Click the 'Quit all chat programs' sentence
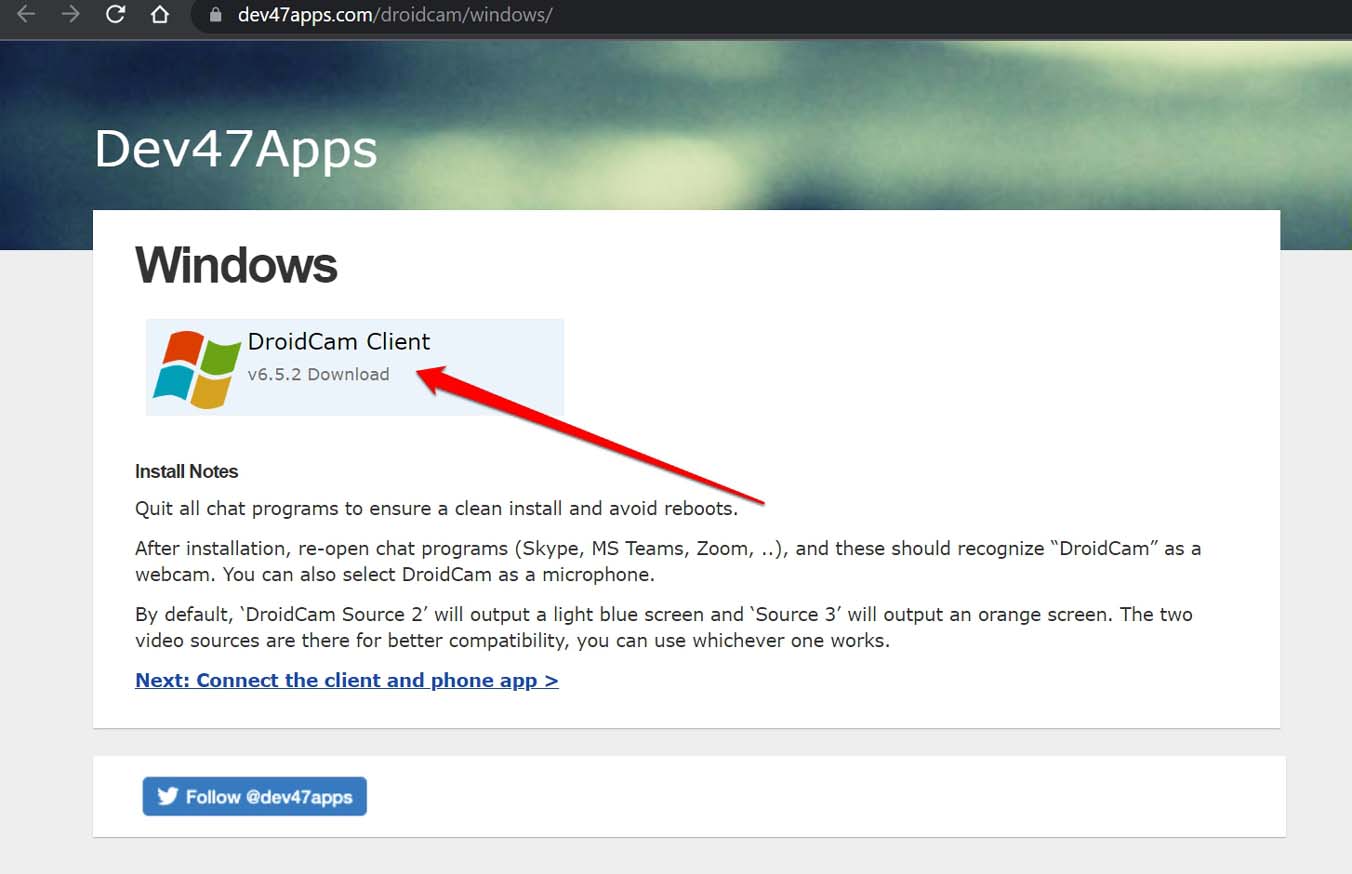1352x874 pixels. (x=436, y=508)
